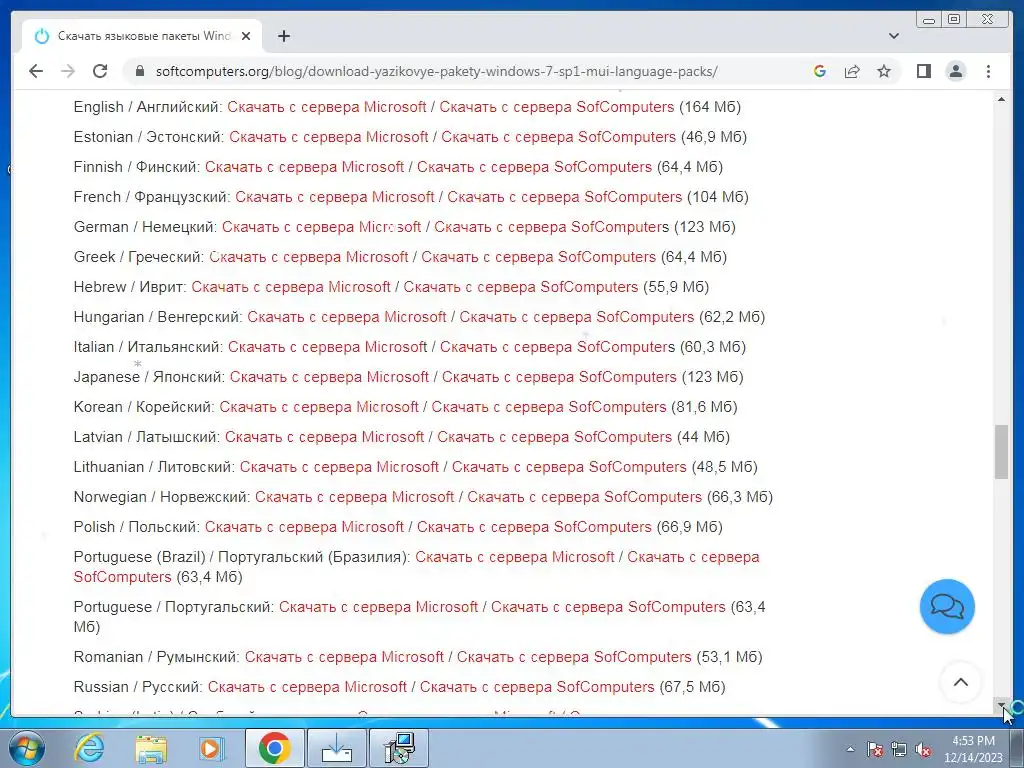This screenshot has height=768, width=1024.
Task: Open Google search side panel icon
Action: (x=820, y=71)
